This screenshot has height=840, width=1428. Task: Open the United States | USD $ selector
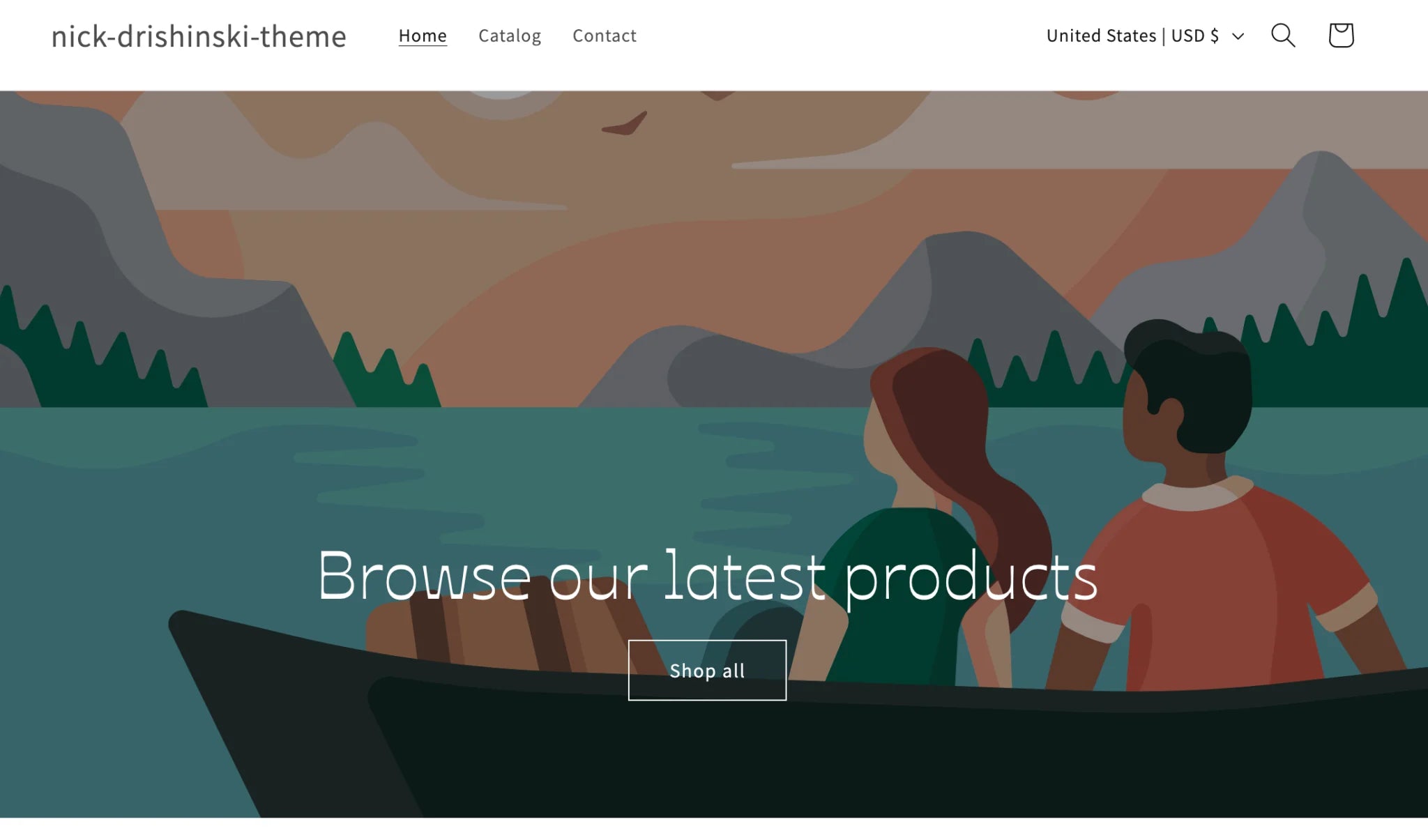pyautogui.click(x=1145, y=36)
